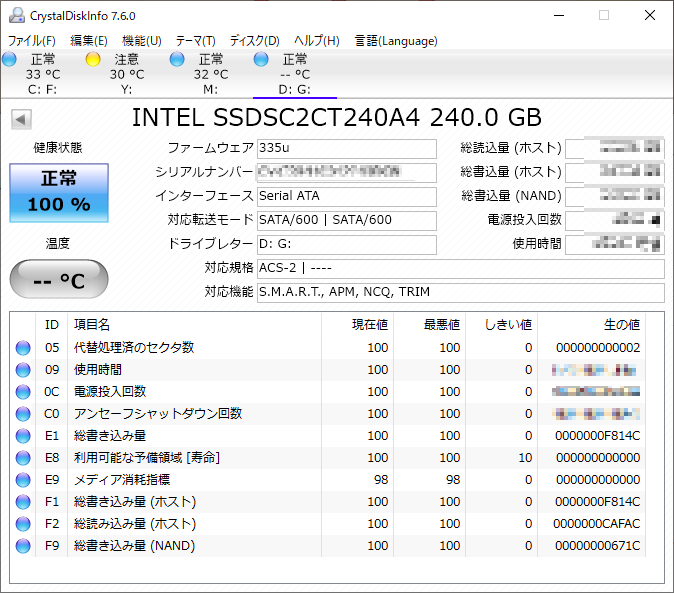Screen dimensions: 674x593
Task: Click raw value 00000000671C
Action: (x=597, y=546)
